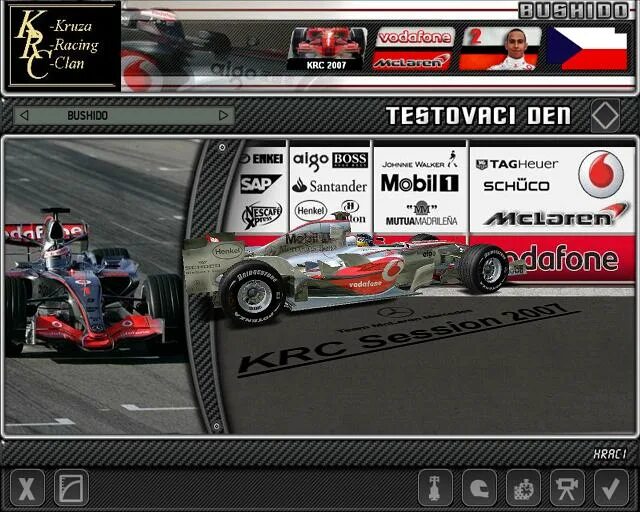The image size is (640, 512).
Task: Select the race car vehicle icon
Action: 435,487
